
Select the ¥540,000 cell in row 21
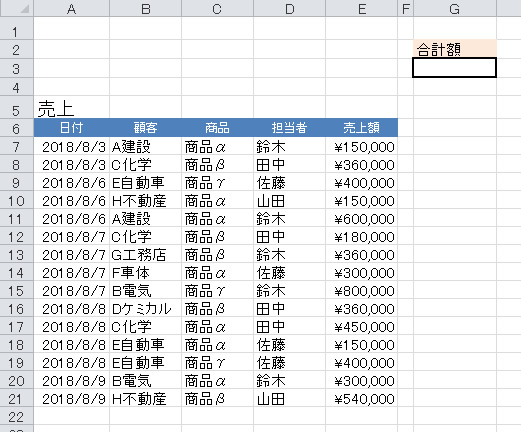click(362, 399)
